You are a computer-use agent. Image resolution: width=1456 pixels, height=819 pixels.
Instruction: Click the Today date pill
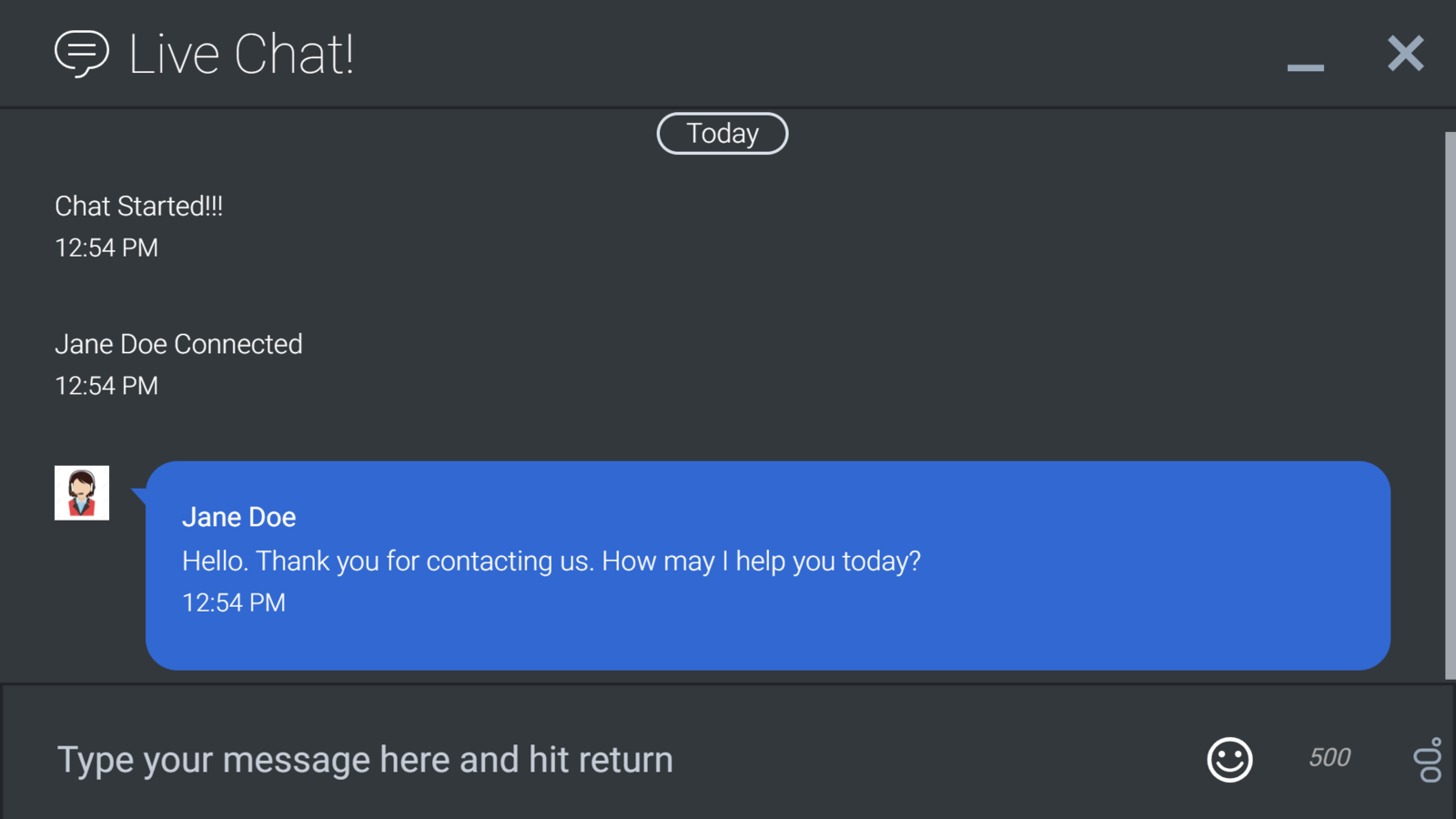click(x=723, y=134)
